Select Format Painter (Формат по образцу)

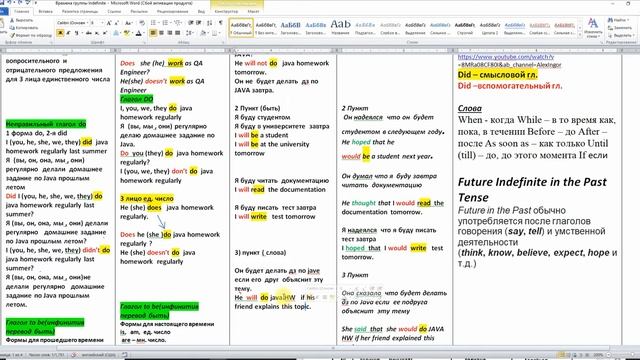(31, 36)
